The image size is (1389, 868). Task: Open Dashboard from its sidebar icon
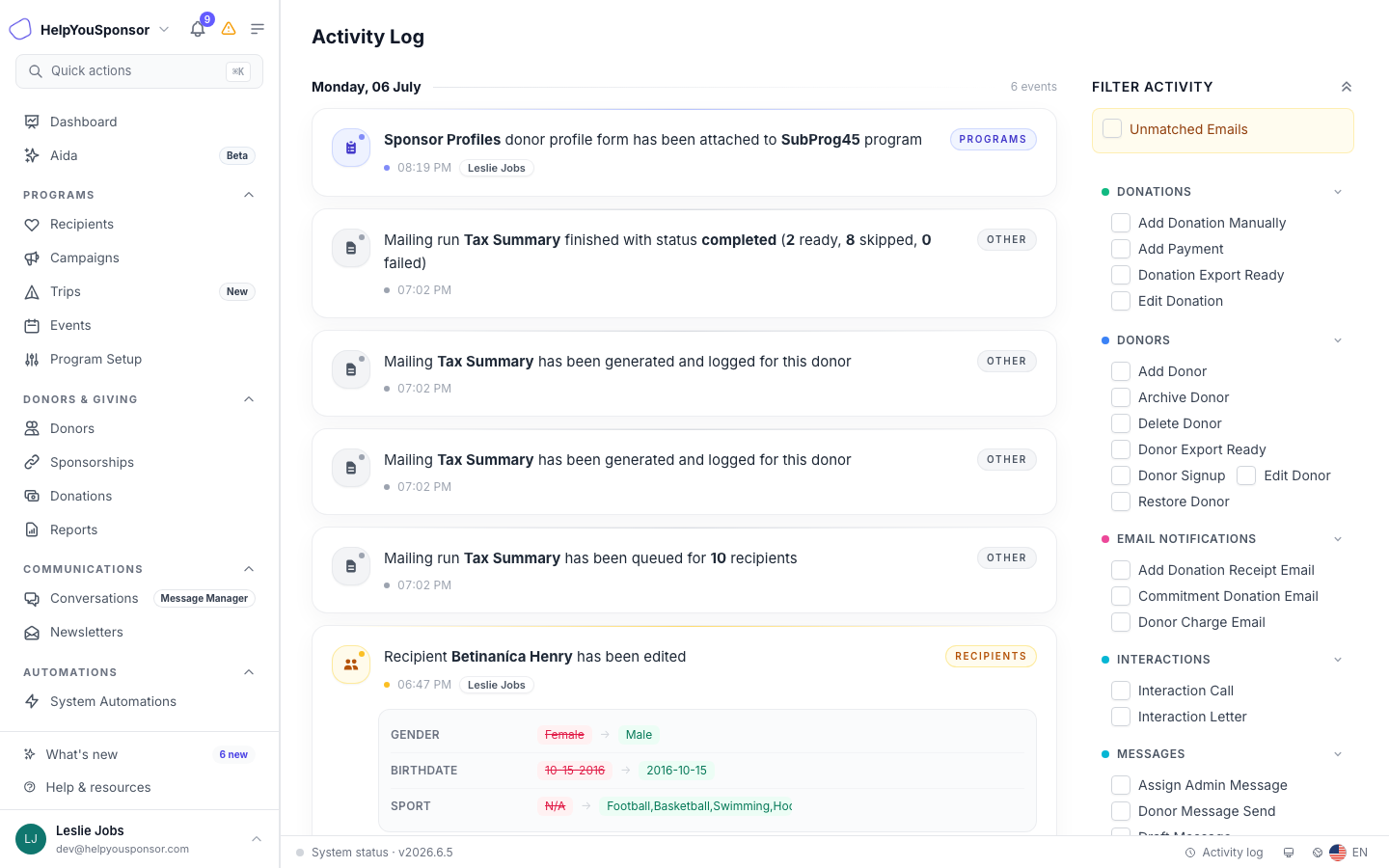click(32, 122)
